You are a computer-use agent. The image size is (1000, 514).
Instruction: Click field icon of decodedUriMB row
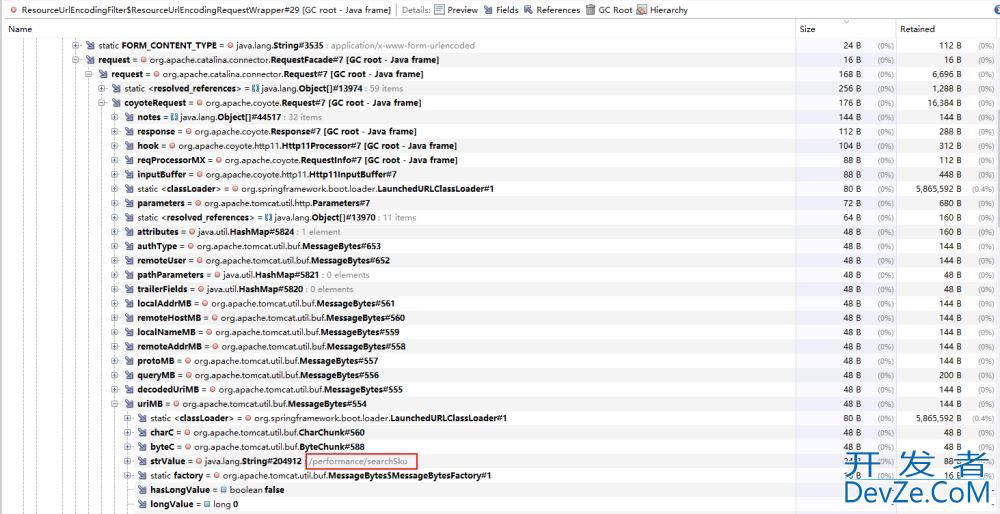pos(129,390)
